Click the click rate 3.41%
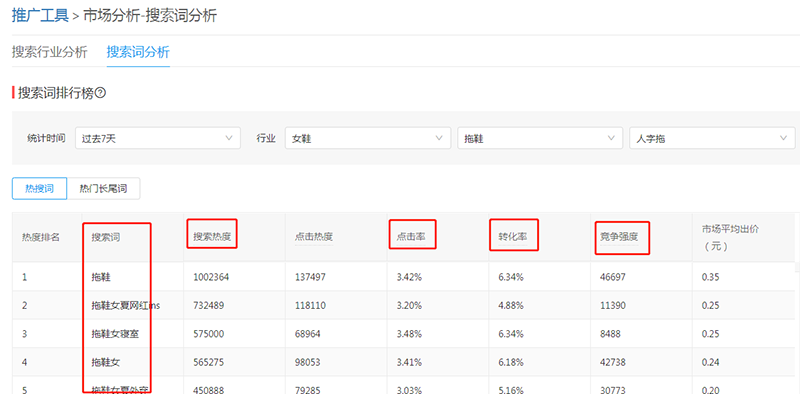Screen dimensions: 800x394 (409, 362)
